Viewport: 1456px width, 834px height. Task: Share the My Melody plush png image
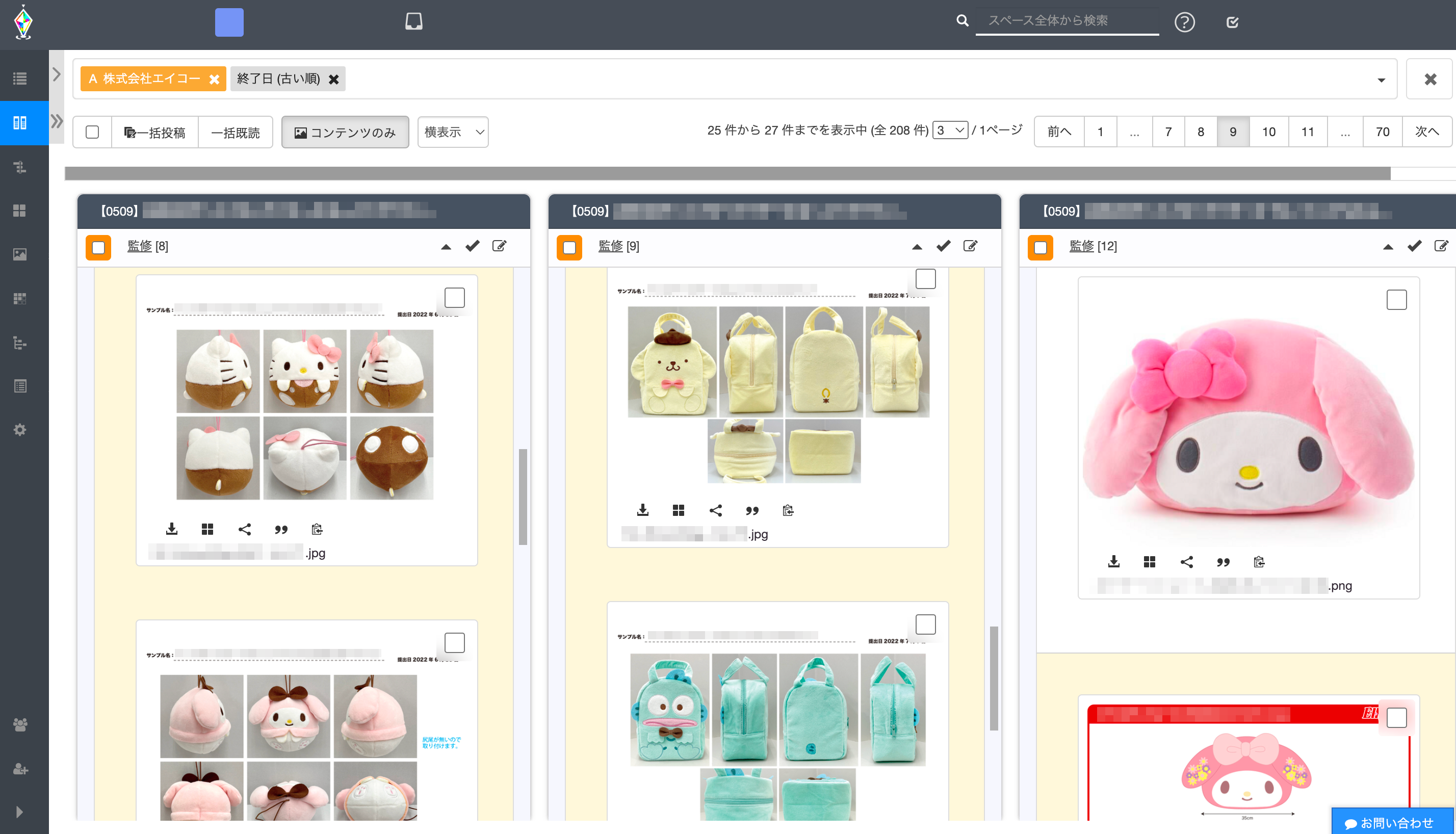click(1186, 562)
